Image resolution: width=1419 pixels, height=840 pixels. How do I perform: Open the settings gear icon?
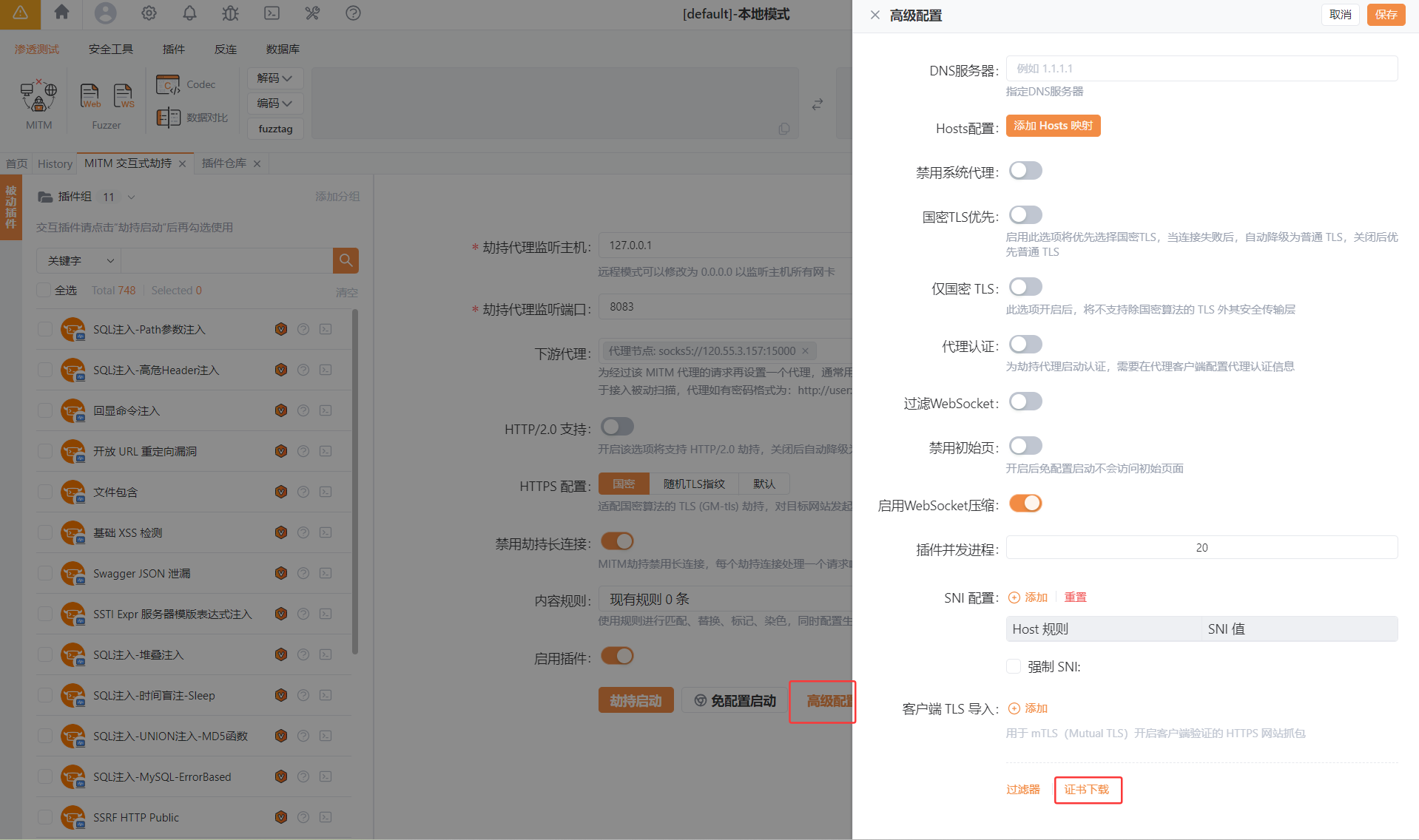(149, 13)
